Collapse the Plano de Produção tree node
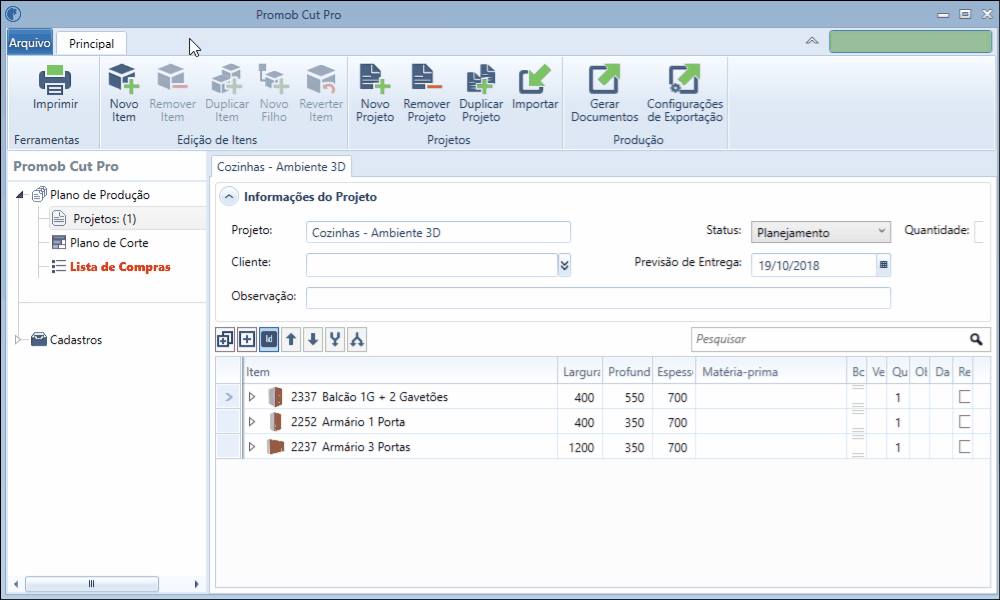 [20, 195]
